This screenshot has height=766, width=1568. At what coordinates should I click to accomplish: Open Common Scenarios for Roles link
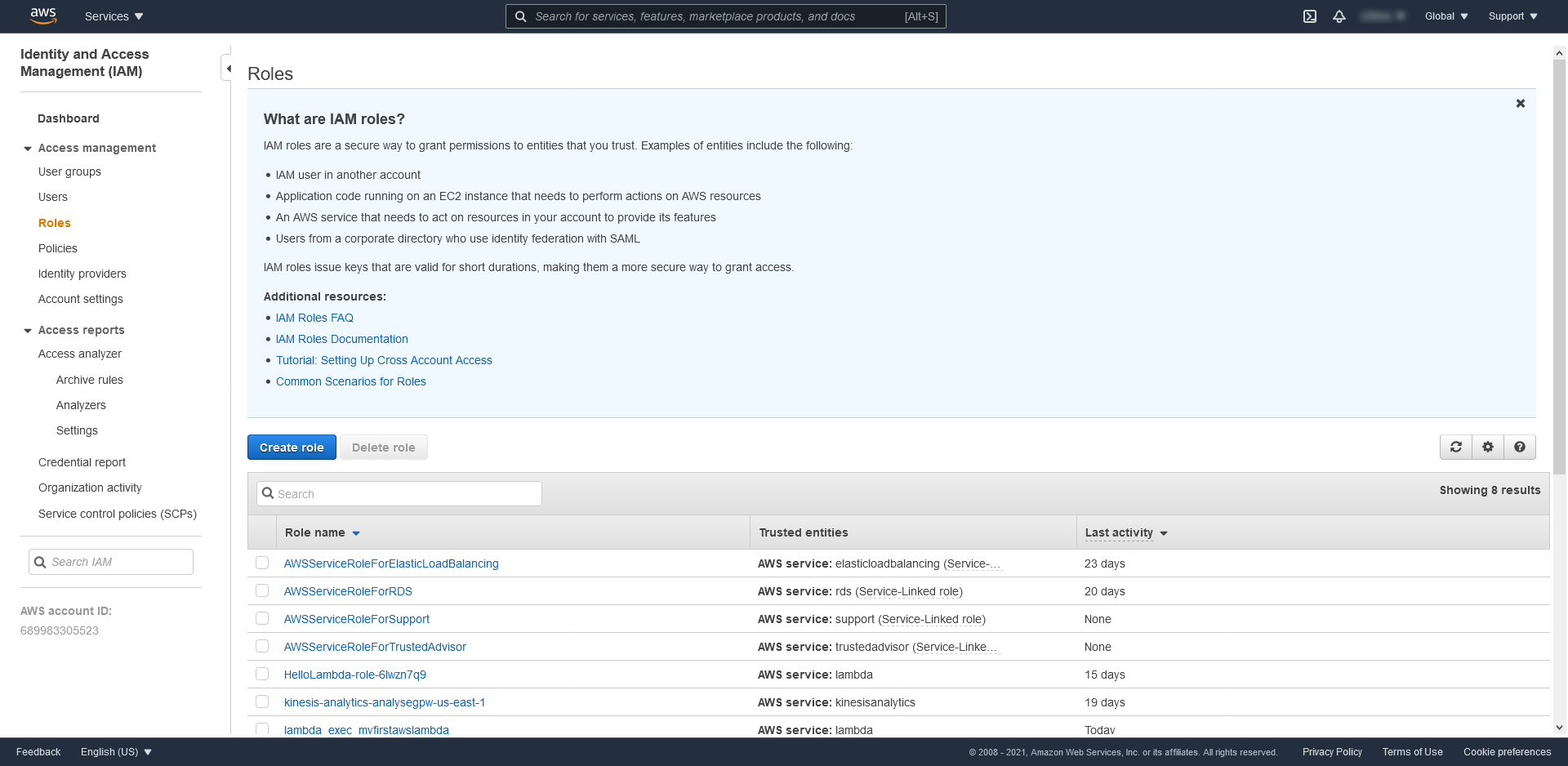pos(351,381)
